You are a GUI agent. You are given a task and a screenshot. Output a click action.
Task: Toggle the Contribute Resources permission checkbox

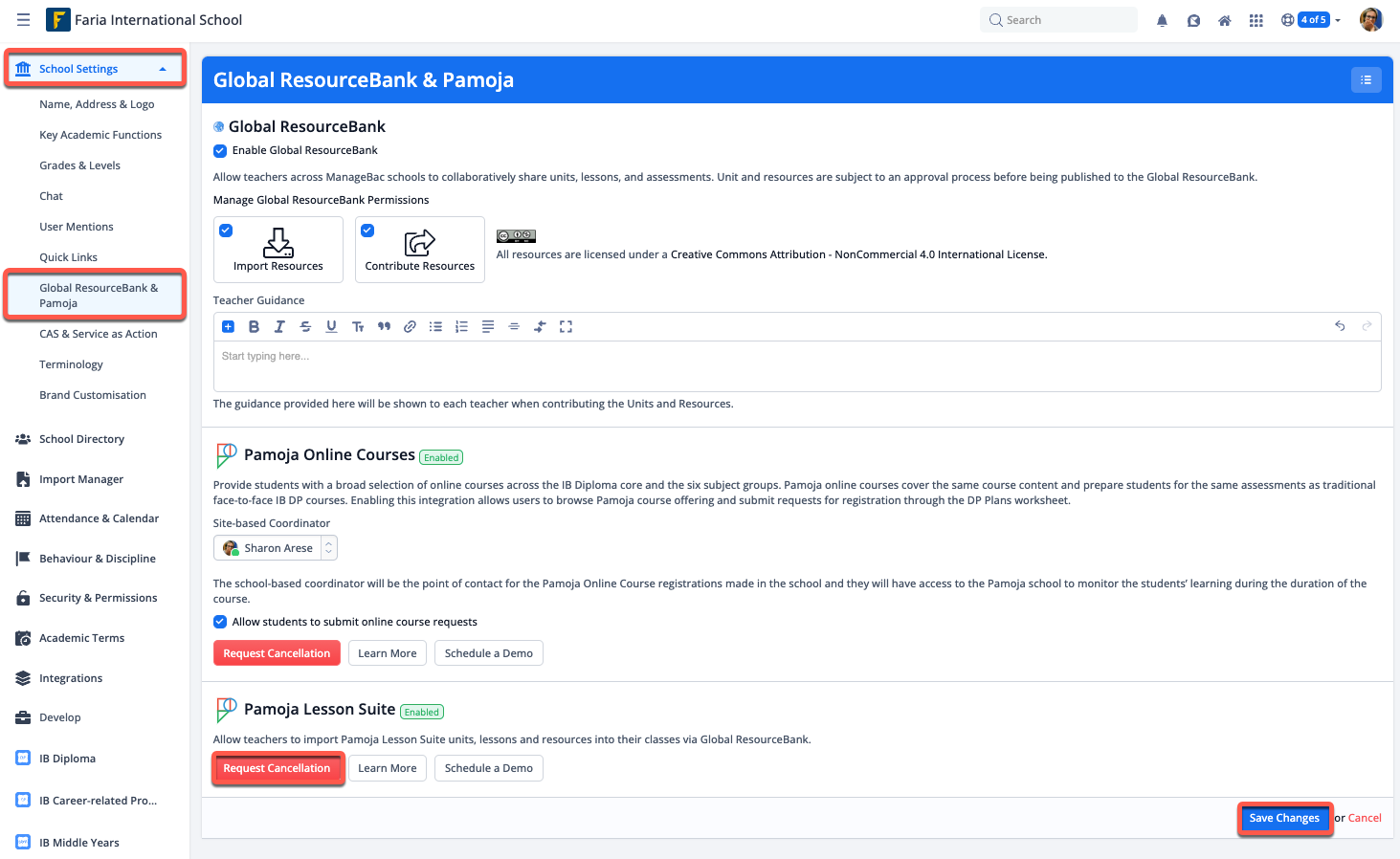tap(367, 231)
